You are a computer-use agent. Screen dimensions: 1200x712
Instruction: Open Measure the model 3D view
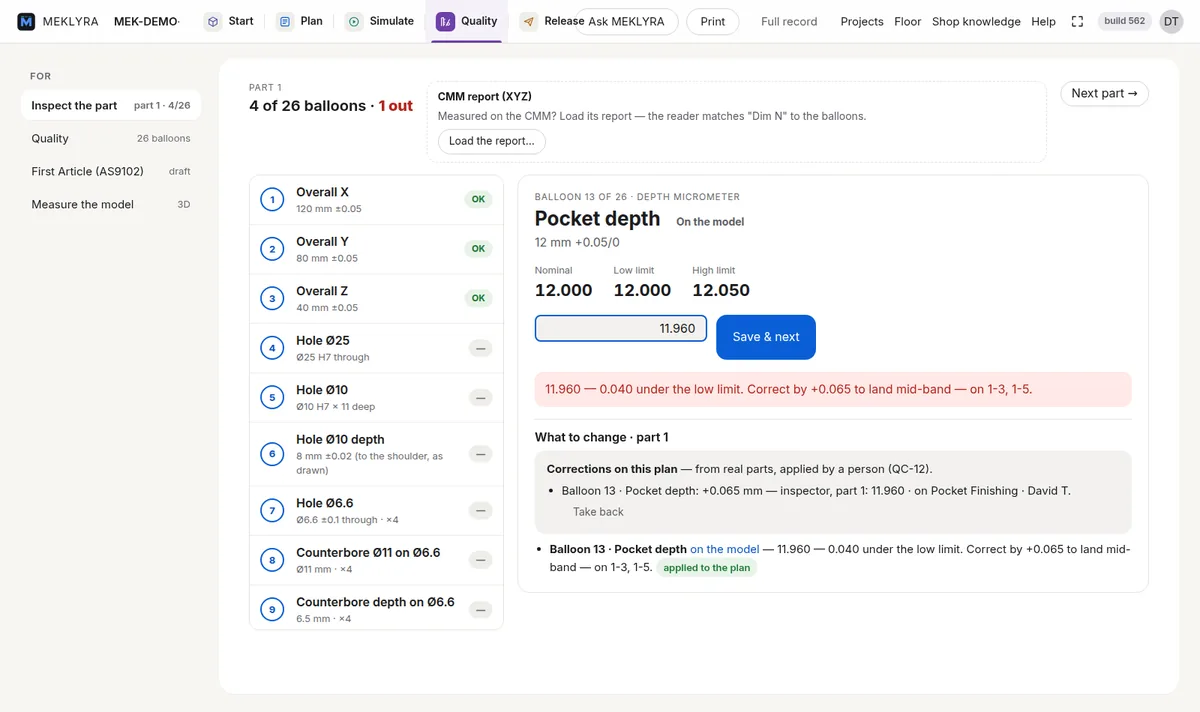tap(111, 204)
